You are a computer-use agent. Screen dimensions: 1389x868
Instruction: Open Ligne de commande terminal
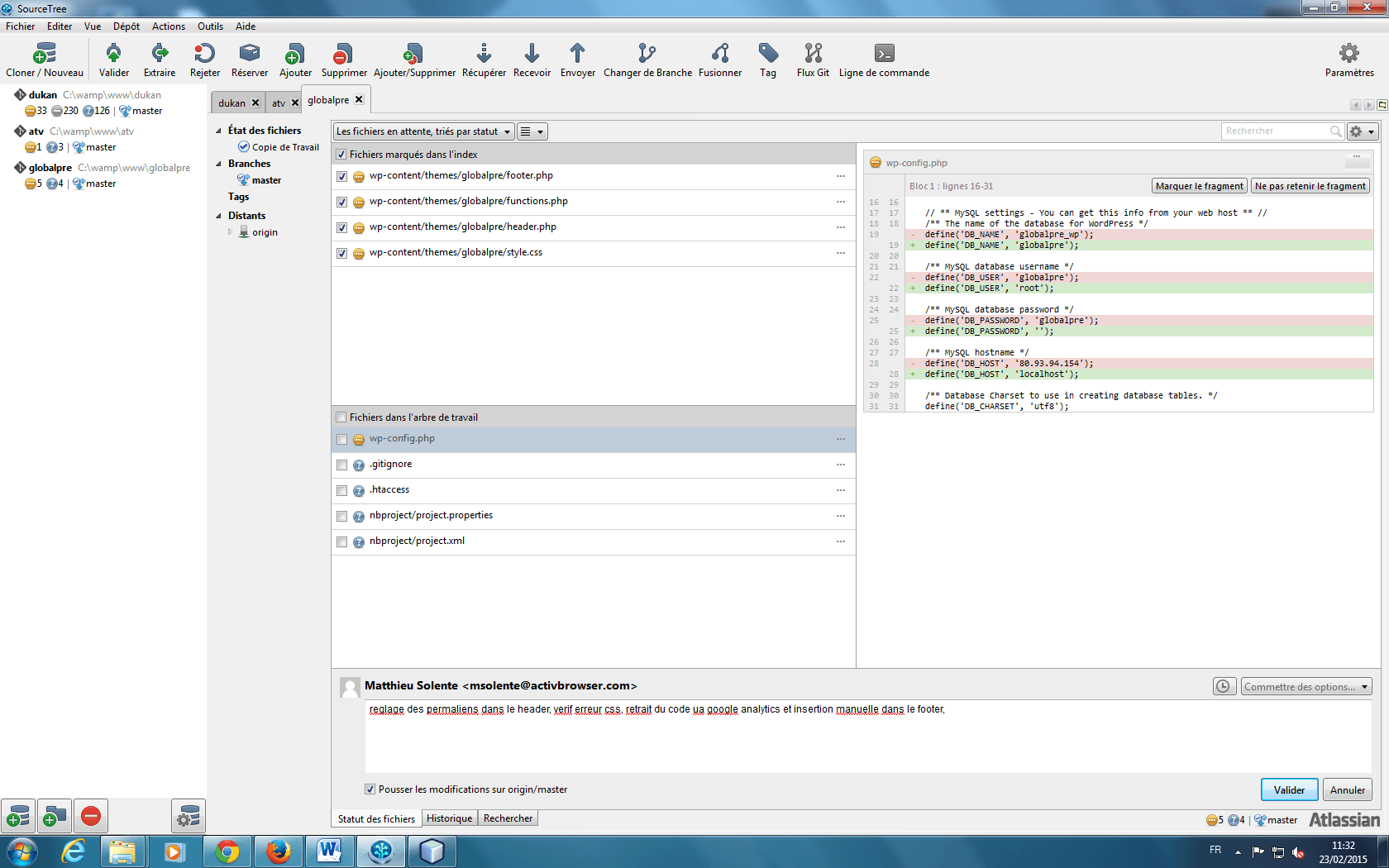(884, 55)
